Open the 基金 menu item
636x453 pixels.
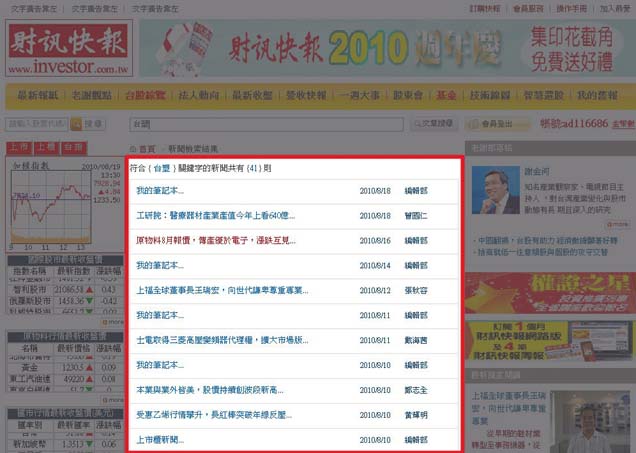446,96
